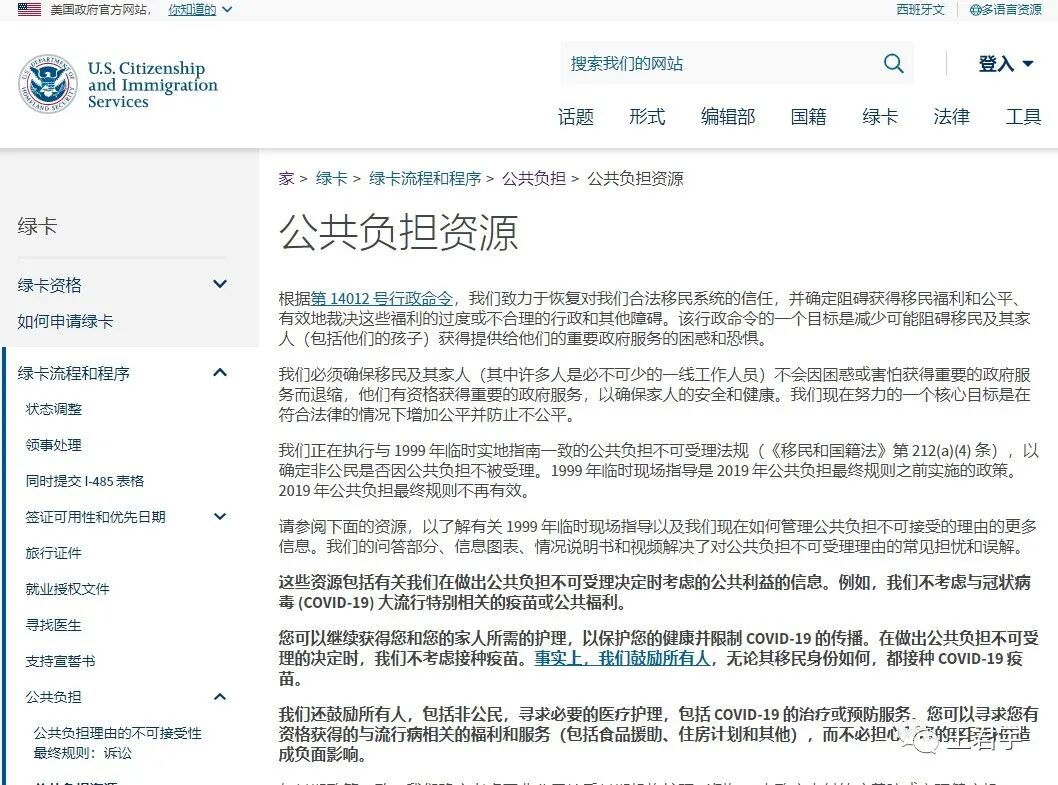Image resolution: width=1058 pixels, height=785 pixels.
Task: Click the multilingual resources globe icon
Action: [x=976, y=11]
